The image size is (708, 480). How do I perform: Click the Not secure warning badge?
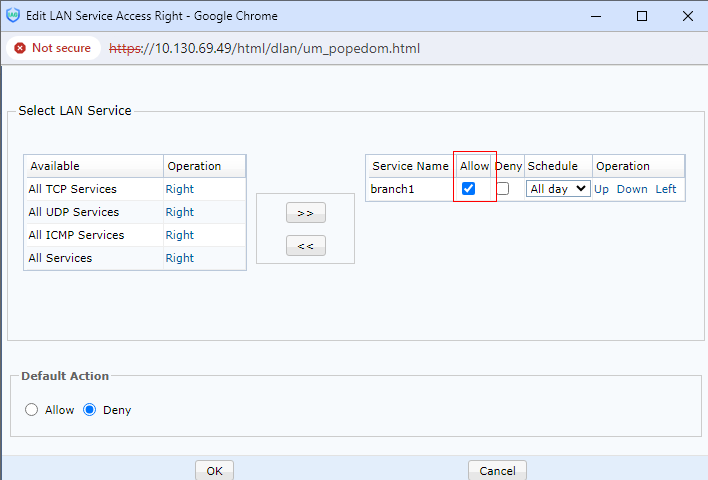pos(51,48)
